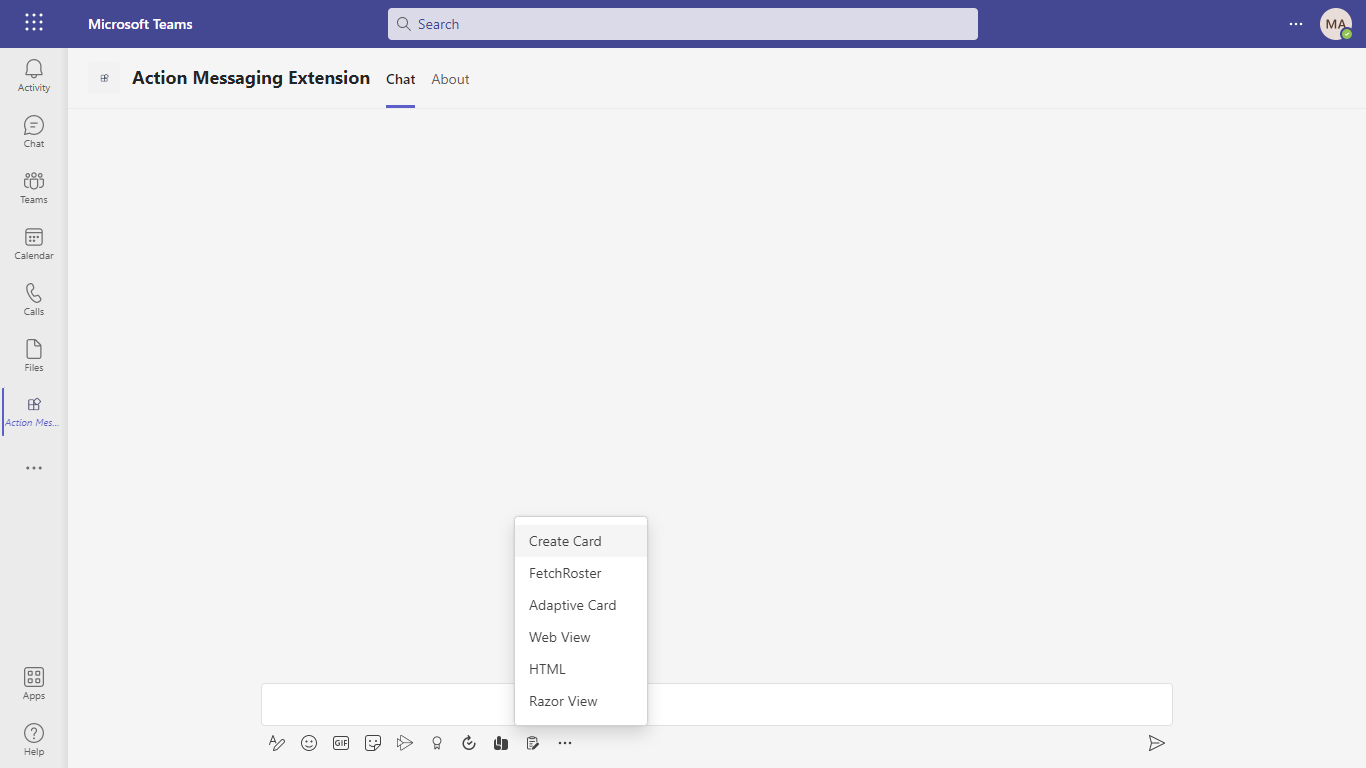
Task: Select Adaptive Card command
Action: click(x=581, y=605)
